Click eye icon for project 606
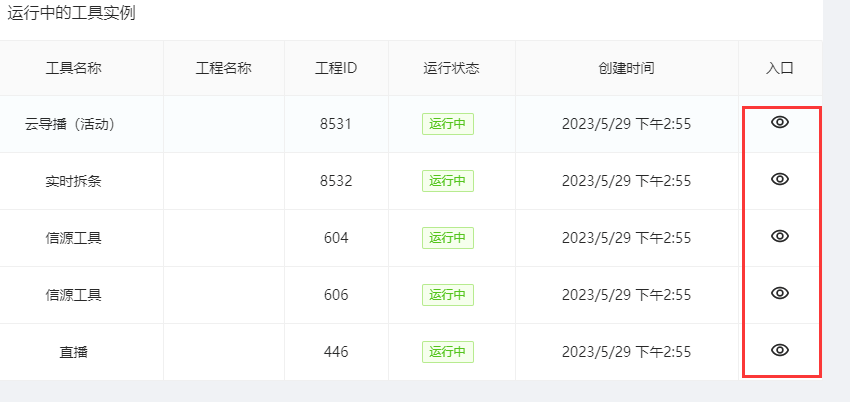The image size is (850, 402). click(780, 293)
